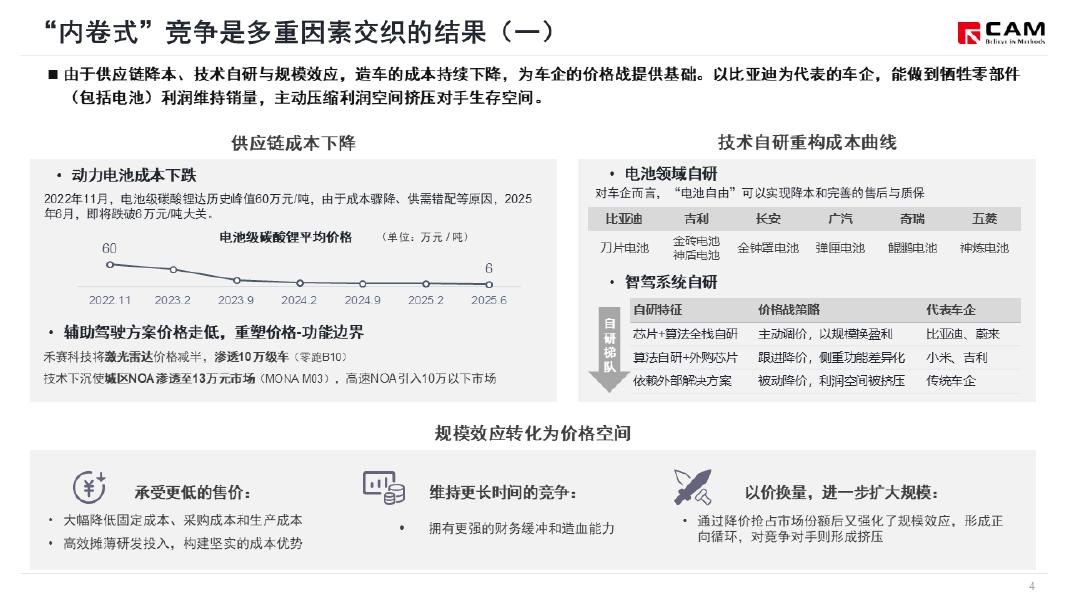Screen dimensions: 1067x600
Task: Click the 禾赛科技将激光雷达价格减半 line
Action: click(x=195, y=357)
